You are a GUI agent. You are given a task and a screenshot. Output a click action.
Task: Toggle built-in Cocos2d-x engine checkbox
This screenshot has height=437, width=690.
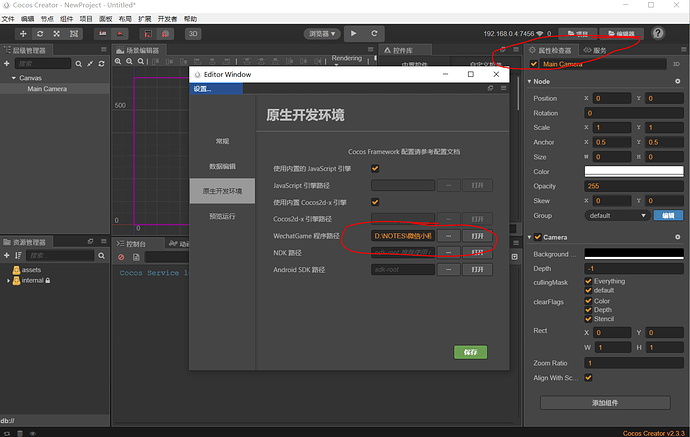coord(375,202)
